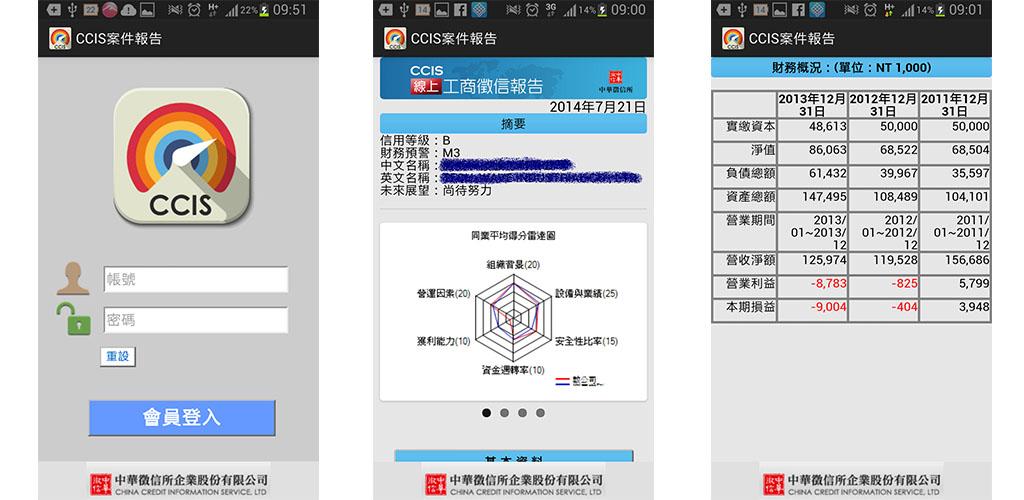Select the second page indicator dot
Screen dimensions: 1024x500
(x=504, y=413)
